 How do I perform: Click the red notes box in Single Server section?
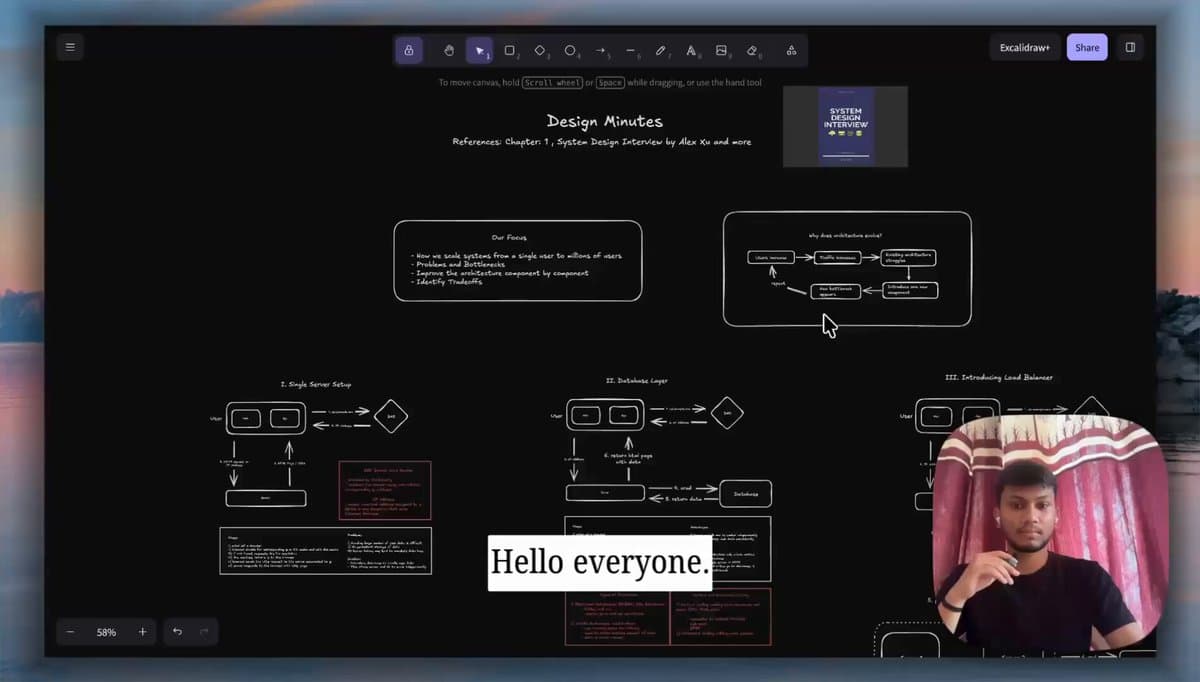coord(385,490)
